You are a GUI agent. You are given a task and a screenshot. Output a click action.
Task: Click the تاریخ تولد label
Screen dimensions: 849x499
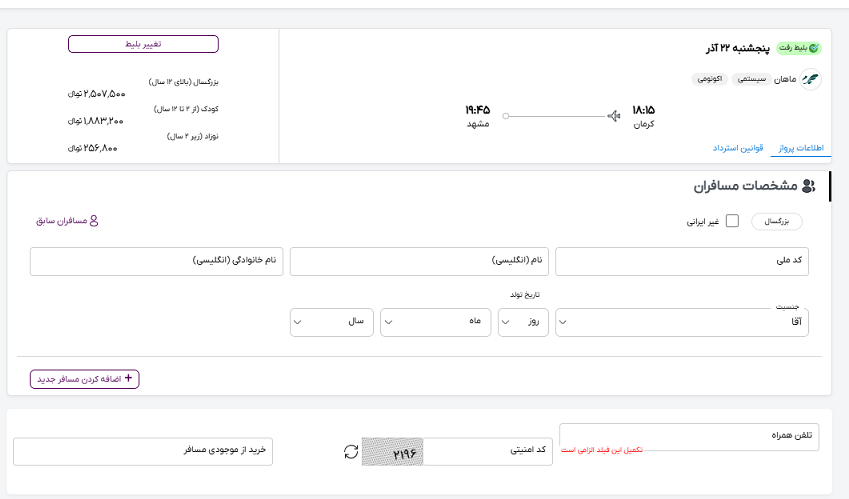click(x=525, y=294)
